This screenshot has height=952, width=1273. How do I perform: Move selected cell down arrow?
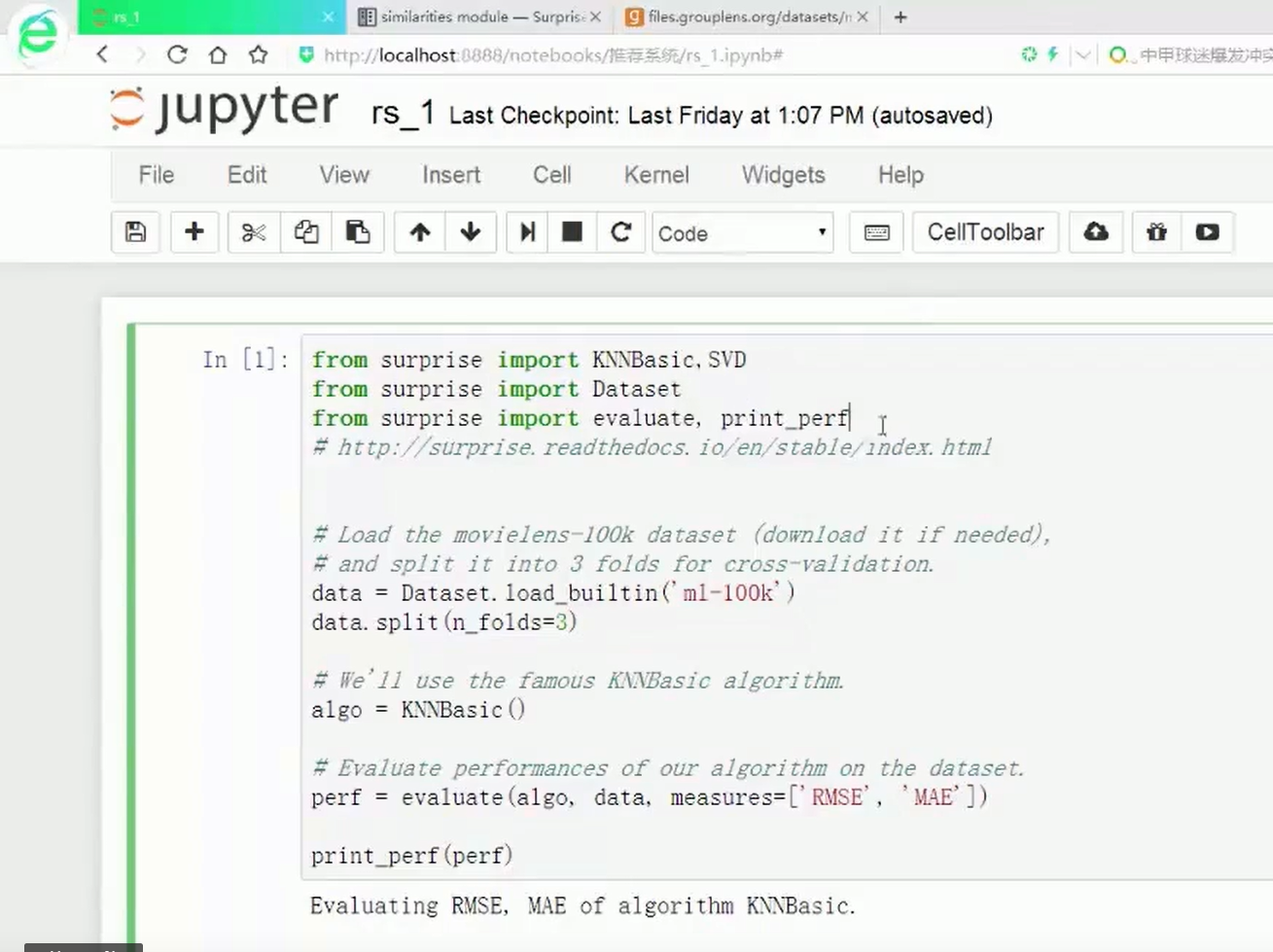tap(471, 232)
